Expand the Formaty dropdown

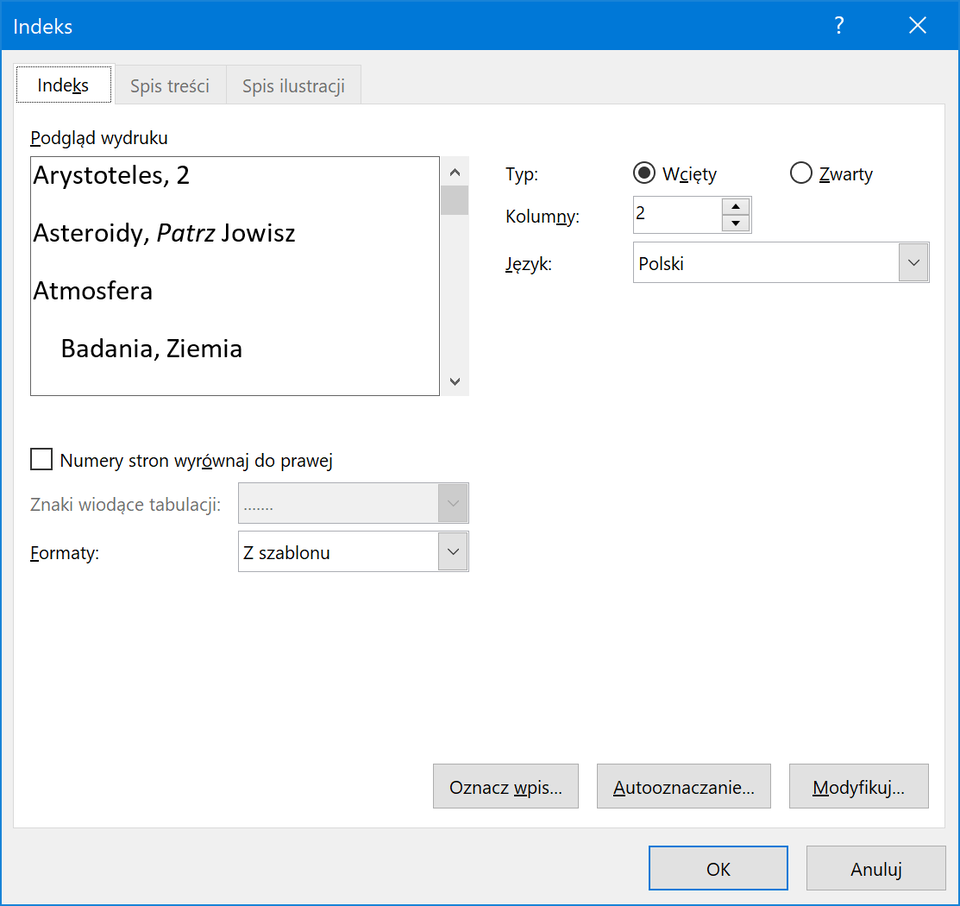pyautogui.click(x=453, y=552)
